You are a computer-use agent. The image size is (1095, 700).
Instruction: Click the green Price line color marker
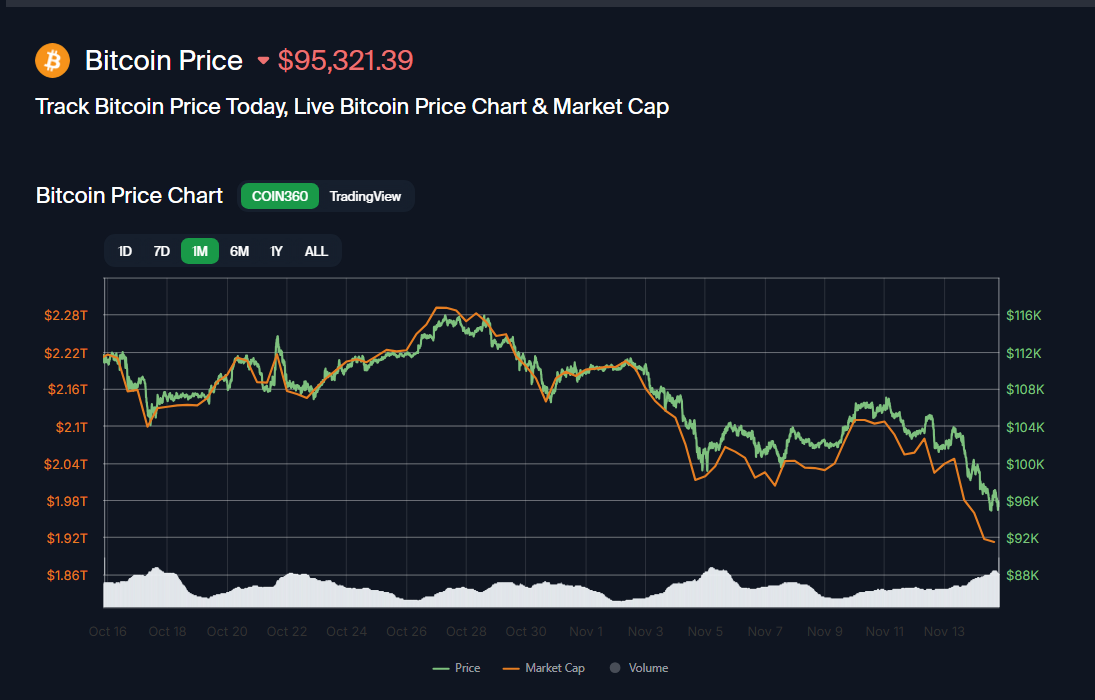tap(441, 668)
